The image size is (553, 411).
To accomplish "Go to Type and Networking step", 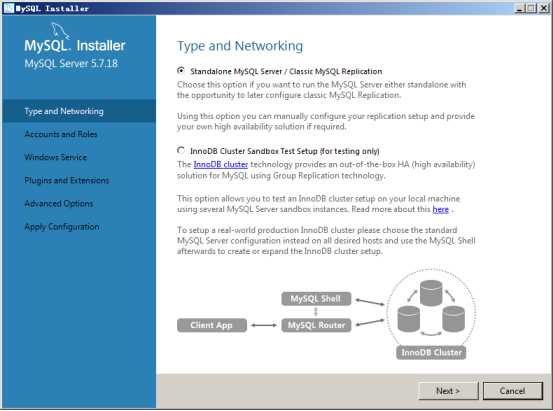I will pyautogui.click(x=79, y=111).
